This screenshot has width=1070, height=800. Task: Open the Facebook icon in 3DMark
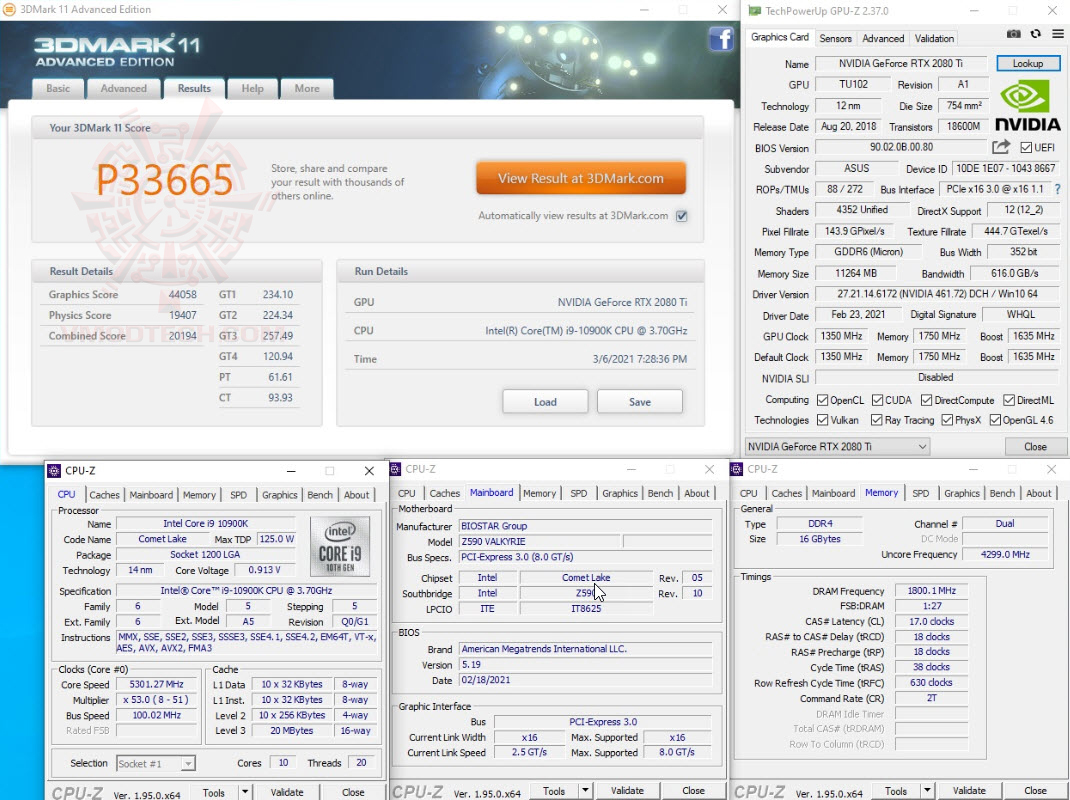click(x=721, y=38)
